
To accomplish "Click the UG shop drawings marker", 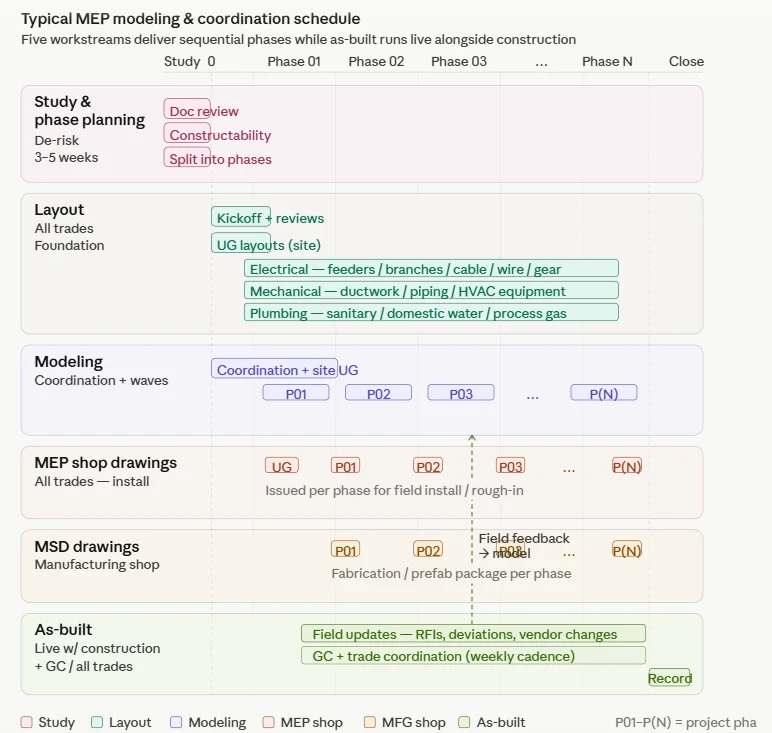I will (282, 465).
